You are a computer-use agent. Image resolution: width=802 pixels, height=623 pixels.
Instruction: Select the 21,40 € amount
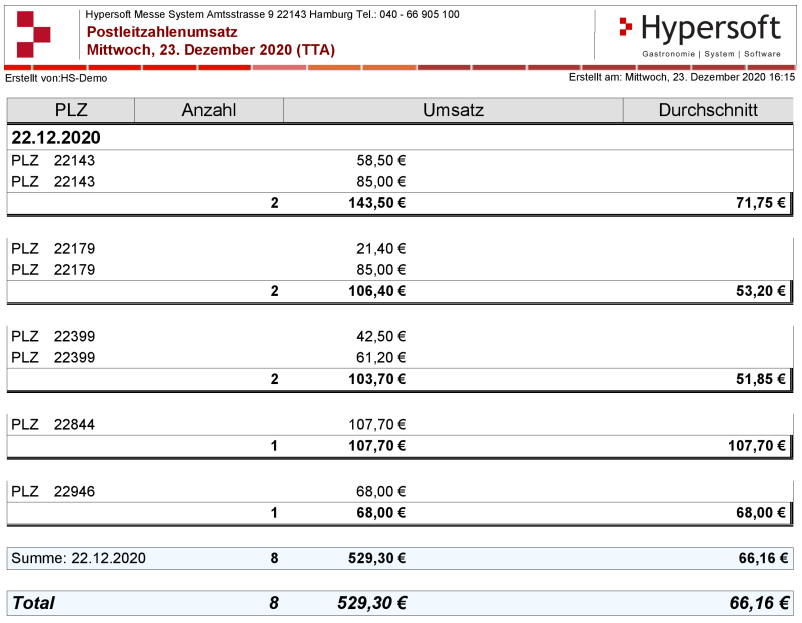pos(381,249)
